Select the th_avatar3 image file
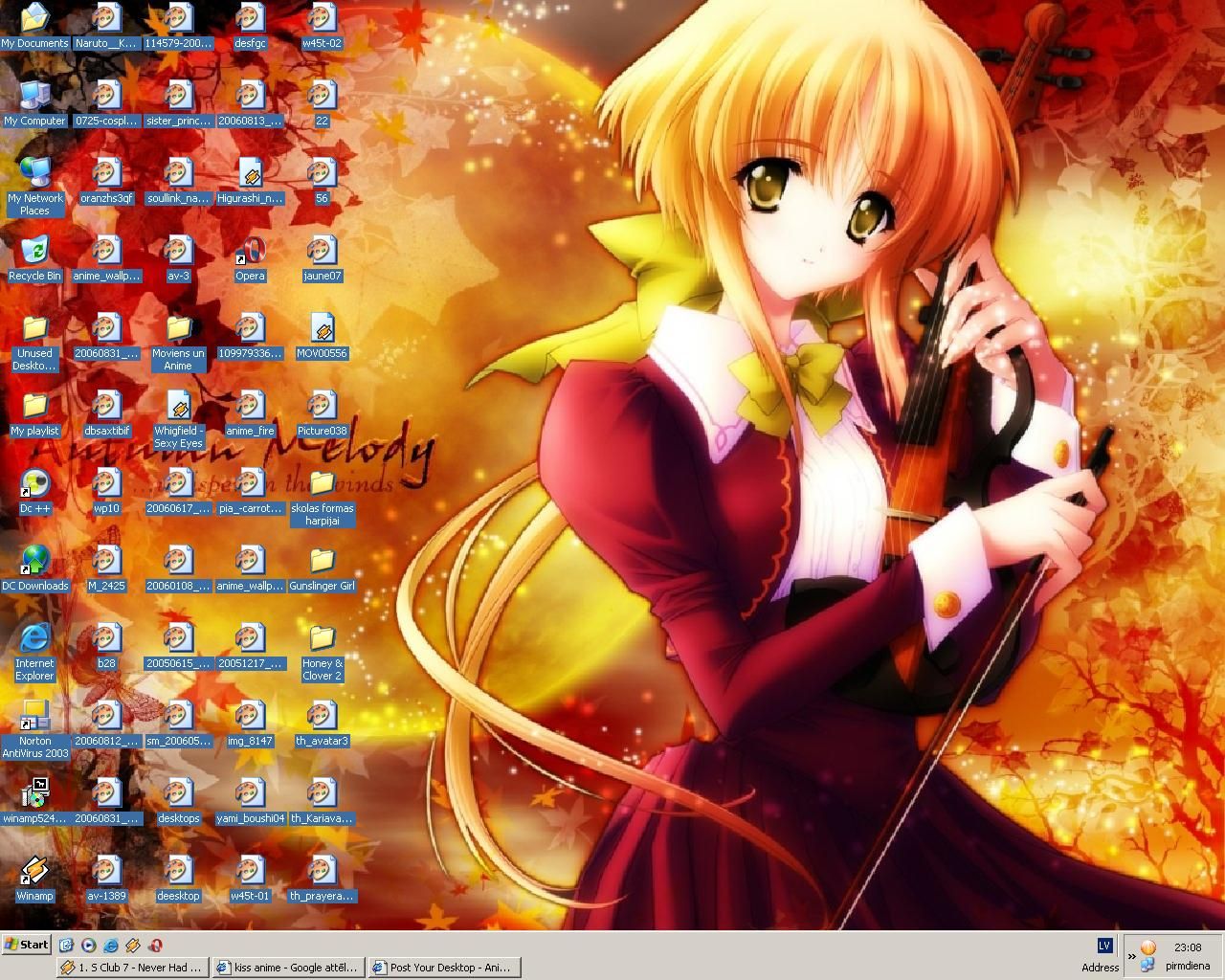This screenshot has height=980, width=1225. point(322,724)
